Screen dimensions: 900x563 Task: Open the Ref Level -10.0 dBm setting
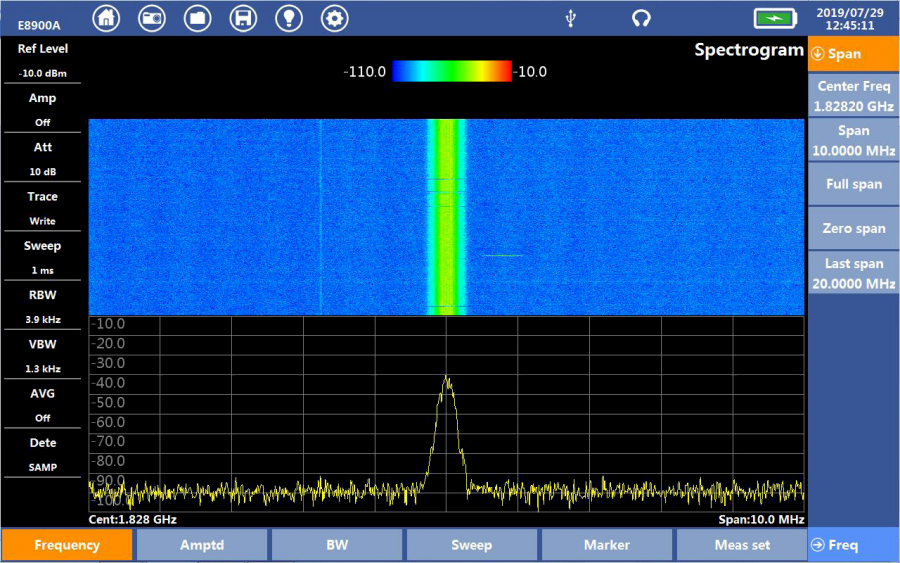point(42,60)
